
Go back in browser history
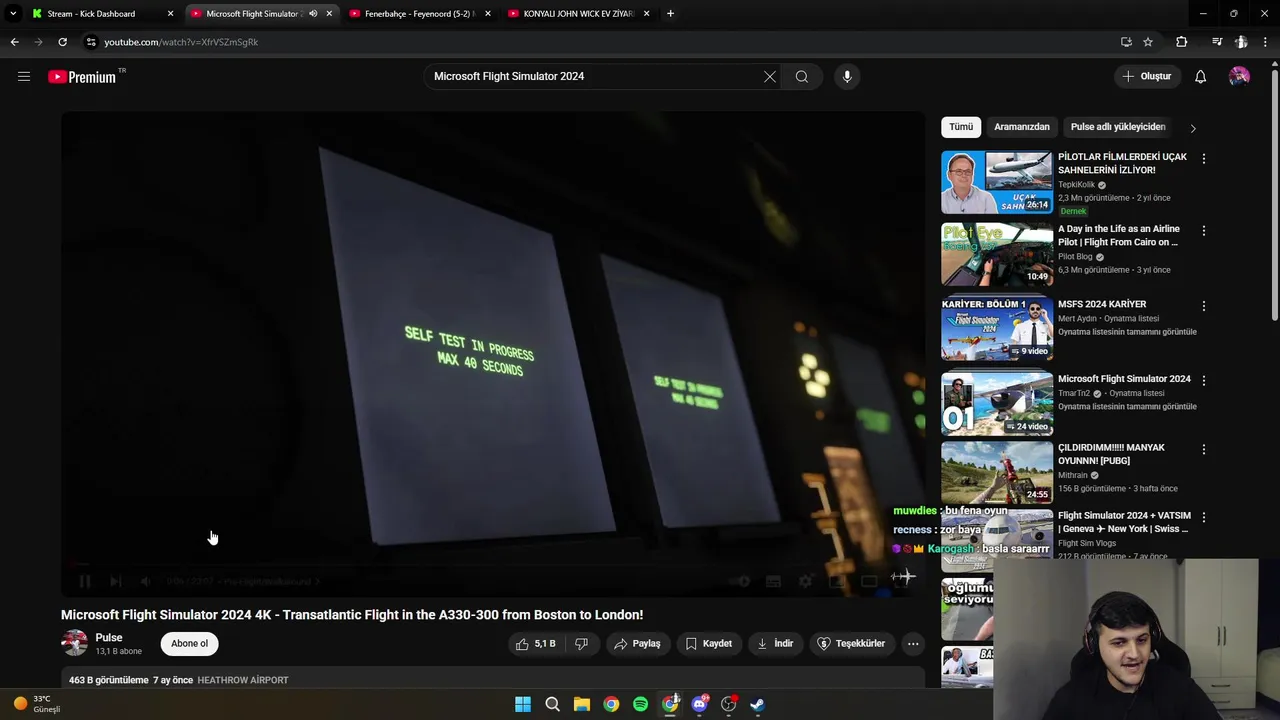pyautogui.click(x=14, y=42)
